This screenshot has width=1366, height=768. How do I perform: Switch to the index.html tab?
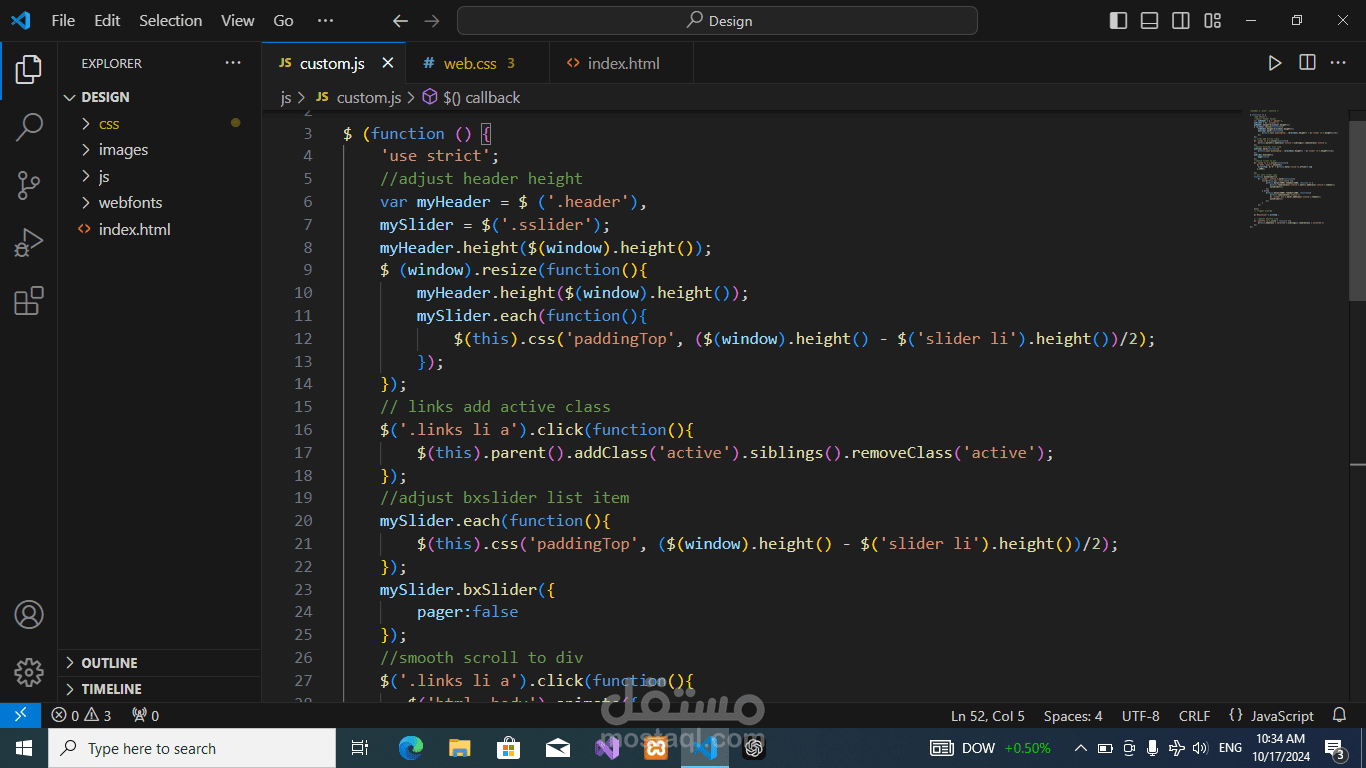pos(621,63)
